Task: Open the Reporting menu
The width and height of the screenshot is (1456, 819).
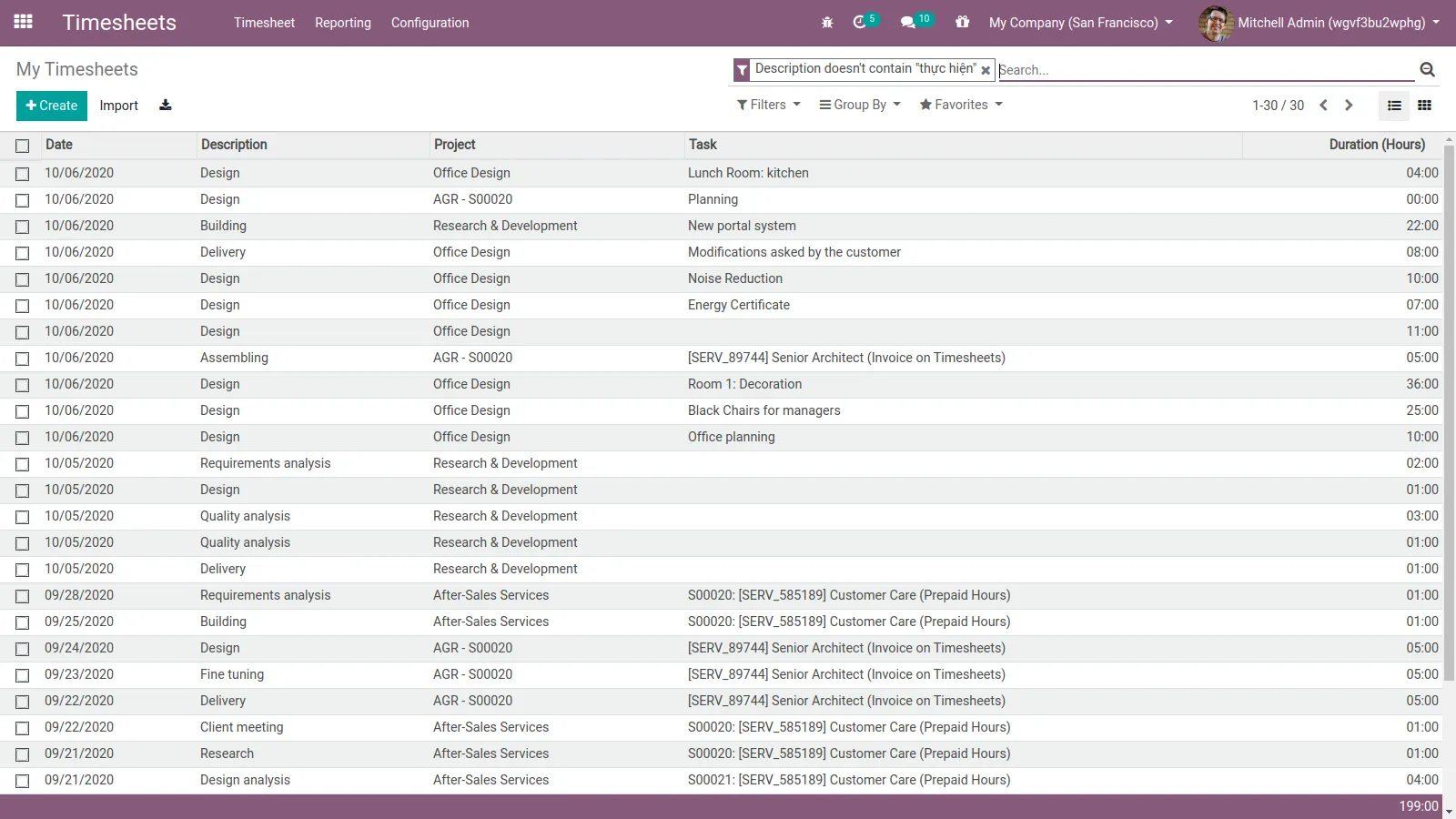Action: coord(343,23)
